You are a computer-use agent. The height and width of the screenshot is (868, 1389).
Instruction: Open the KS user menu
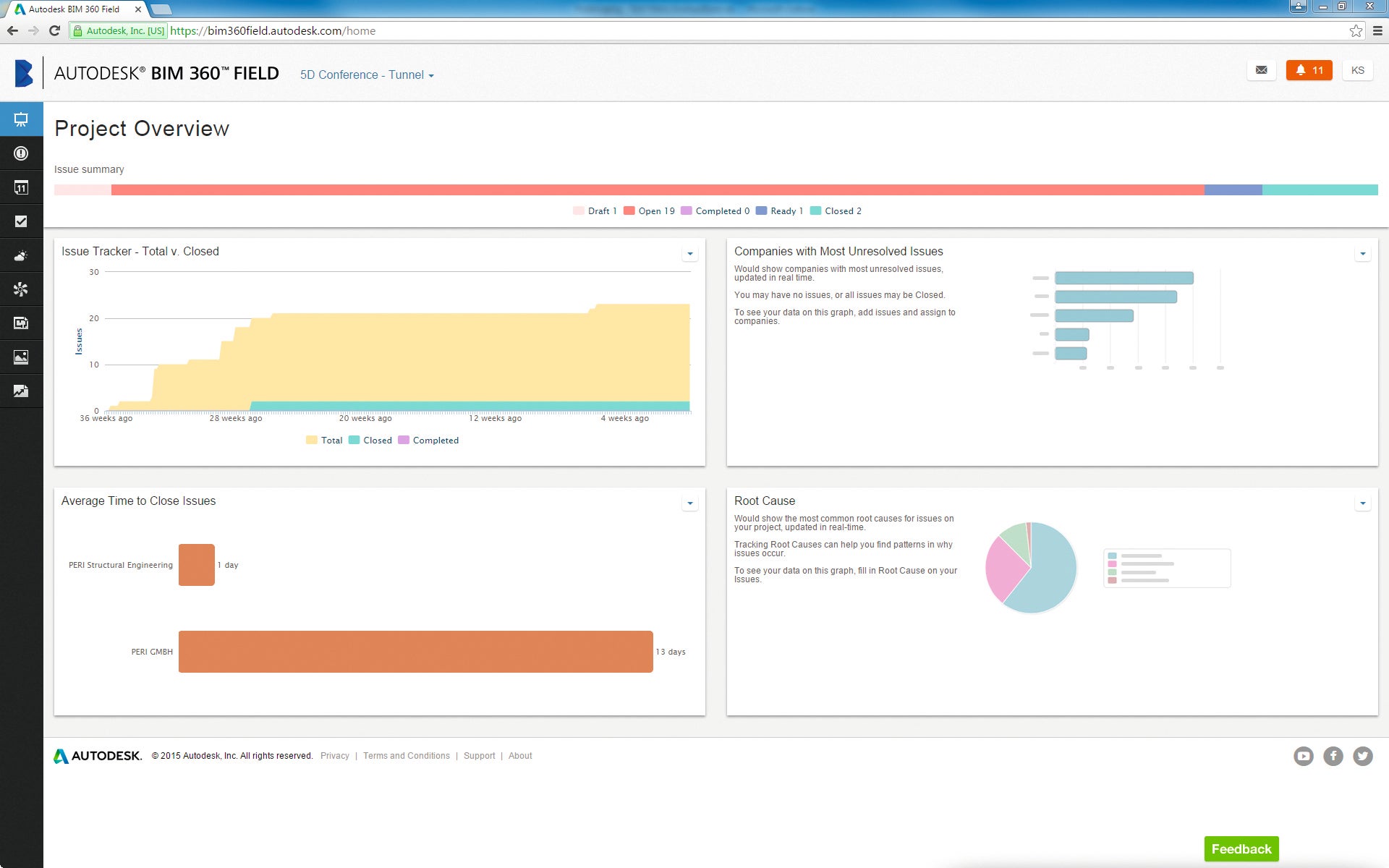[1357, 70]
